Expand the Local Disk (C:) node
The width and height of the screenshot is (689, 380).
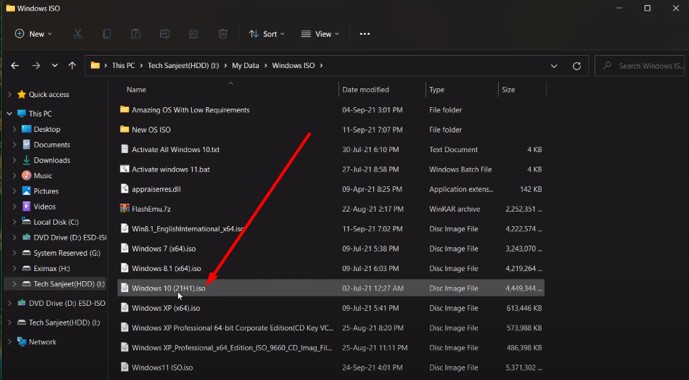(14, 222)
